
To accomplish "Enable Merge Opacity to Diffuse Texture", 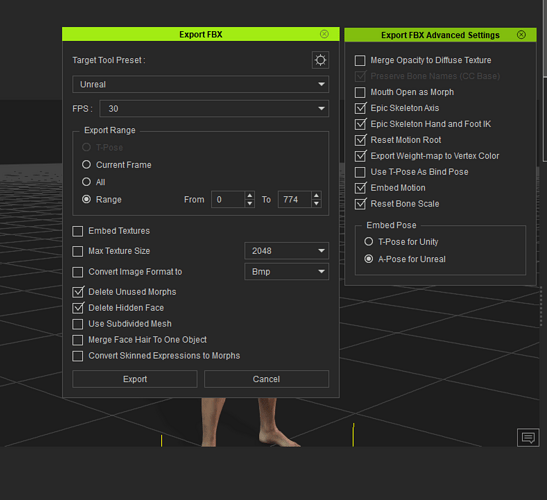I will pos(360,60).
